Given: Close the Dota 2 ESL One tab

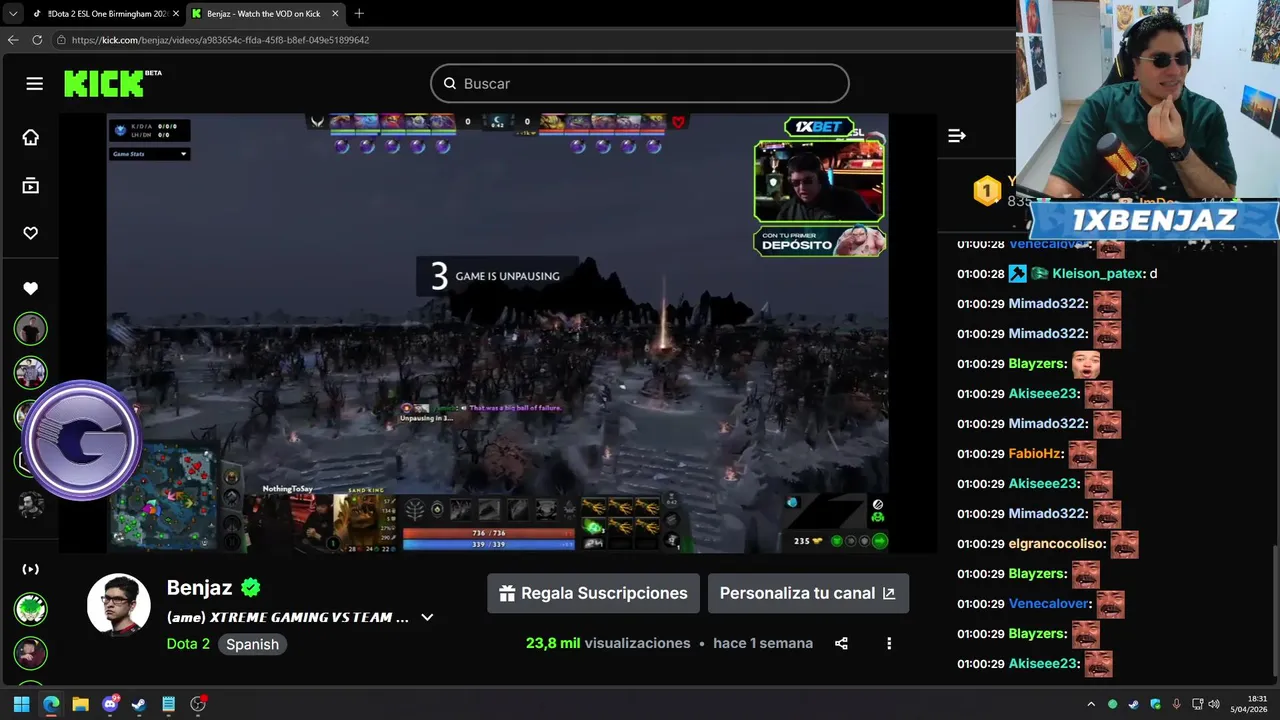Looking at the screenshot, I should (175, 14).
